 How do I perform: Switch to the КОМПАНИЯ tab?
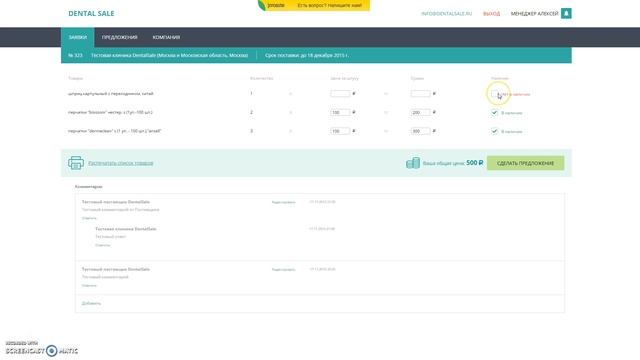pyautogui.click(x=166, y=37)
